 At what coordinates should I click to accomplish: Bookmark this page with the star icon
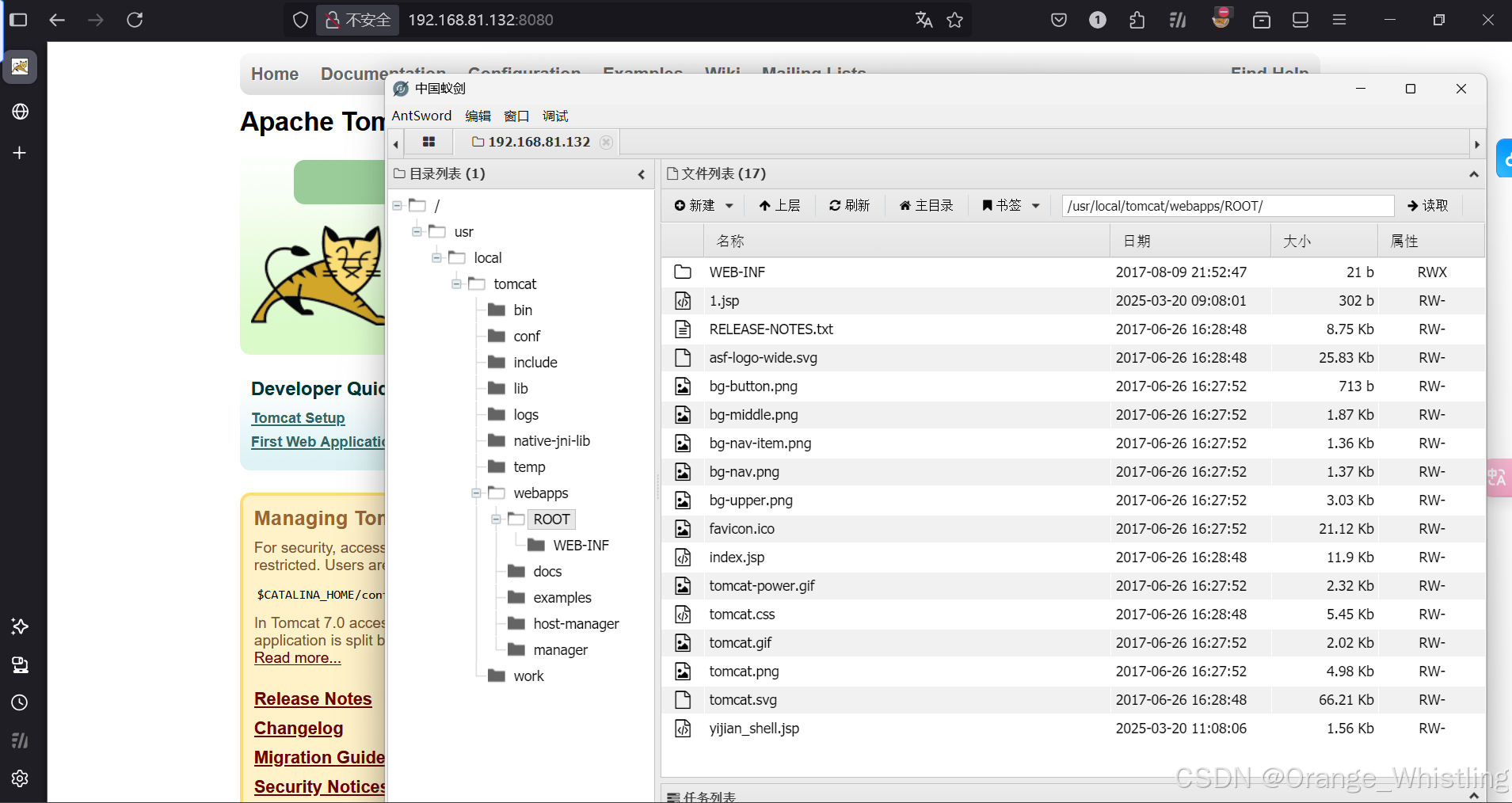(955, 20)
